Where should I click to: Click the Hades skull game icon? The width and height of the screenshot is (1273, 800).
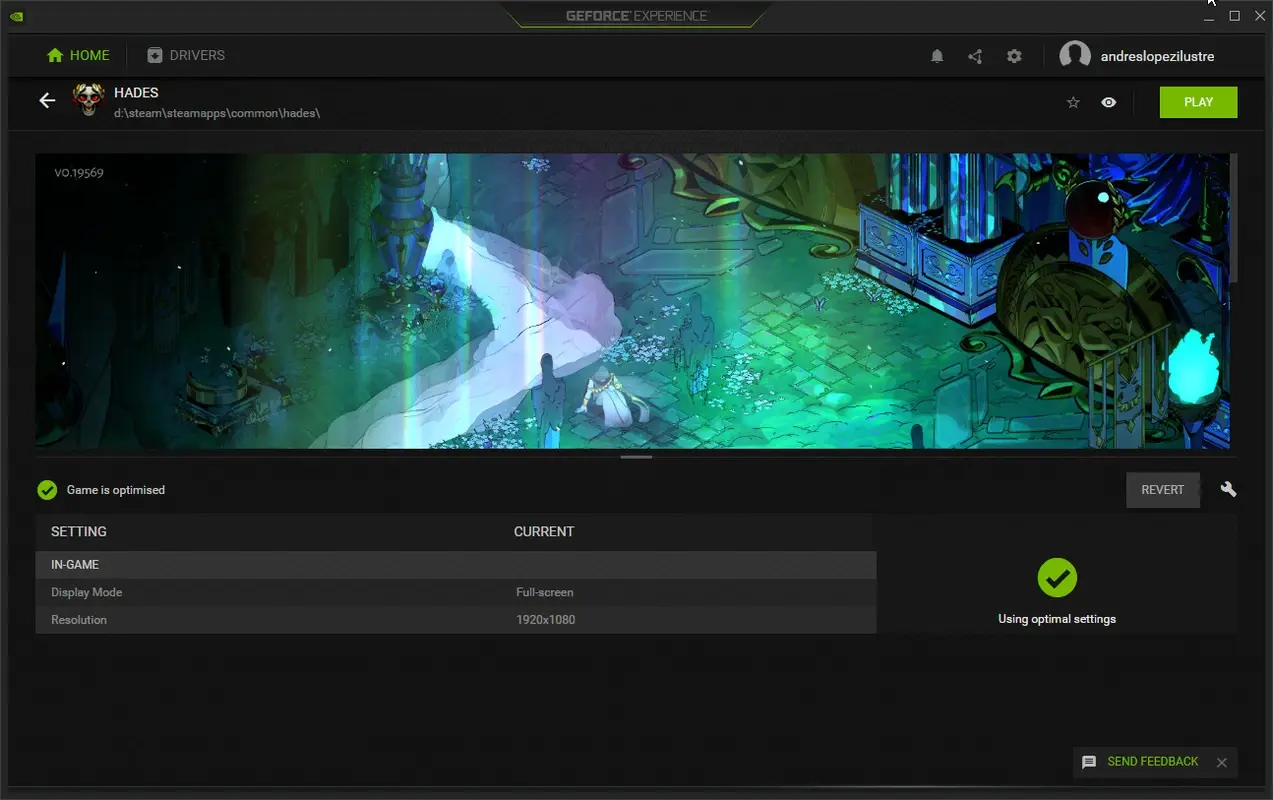(x=88, y=100)
